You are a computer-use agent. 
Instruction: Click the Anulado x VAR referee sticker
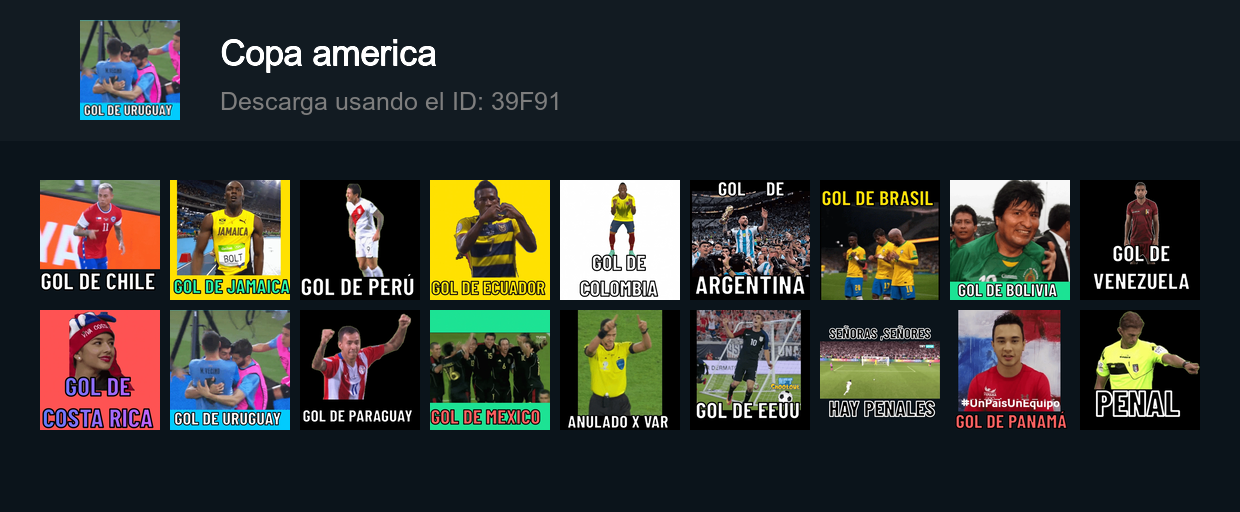click(x=620, y=370)
